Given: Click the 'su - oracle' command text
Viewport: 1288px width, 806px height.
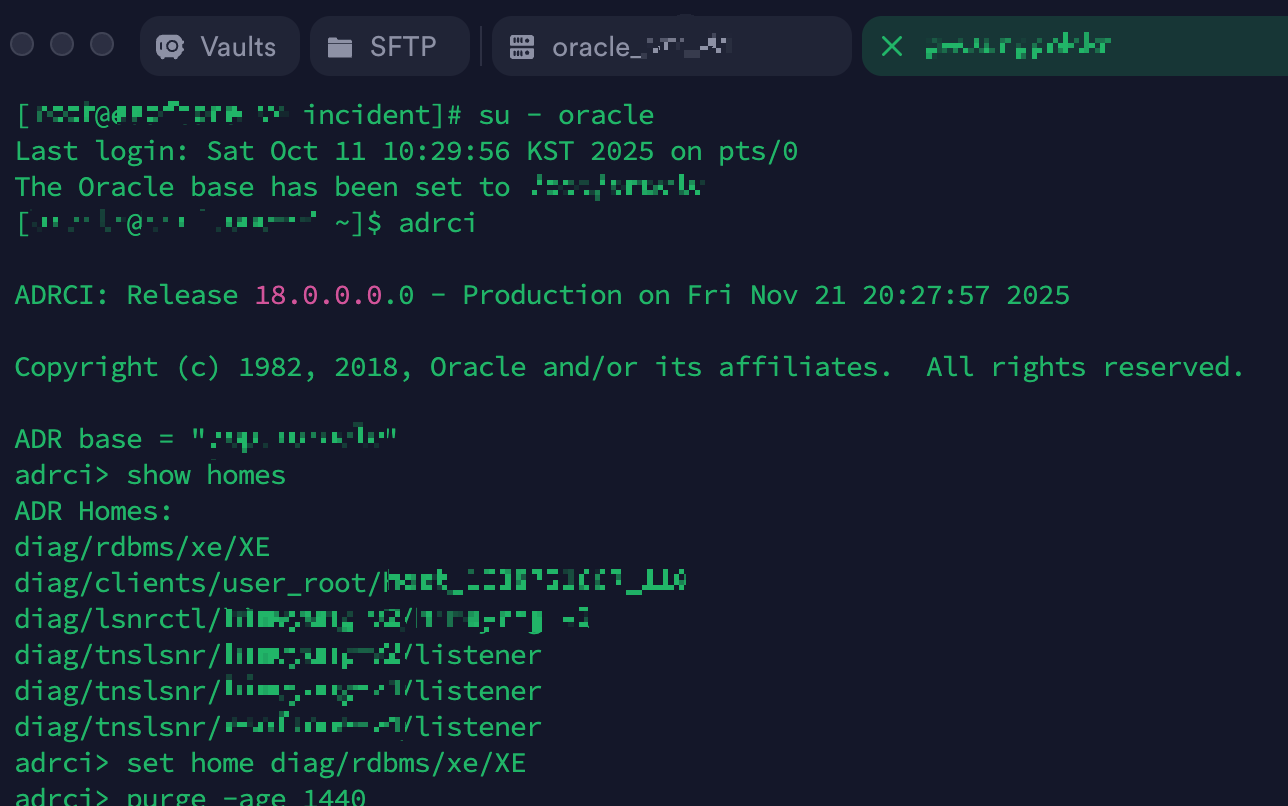Looking at the screenshot, I should [x=566, y=115].
